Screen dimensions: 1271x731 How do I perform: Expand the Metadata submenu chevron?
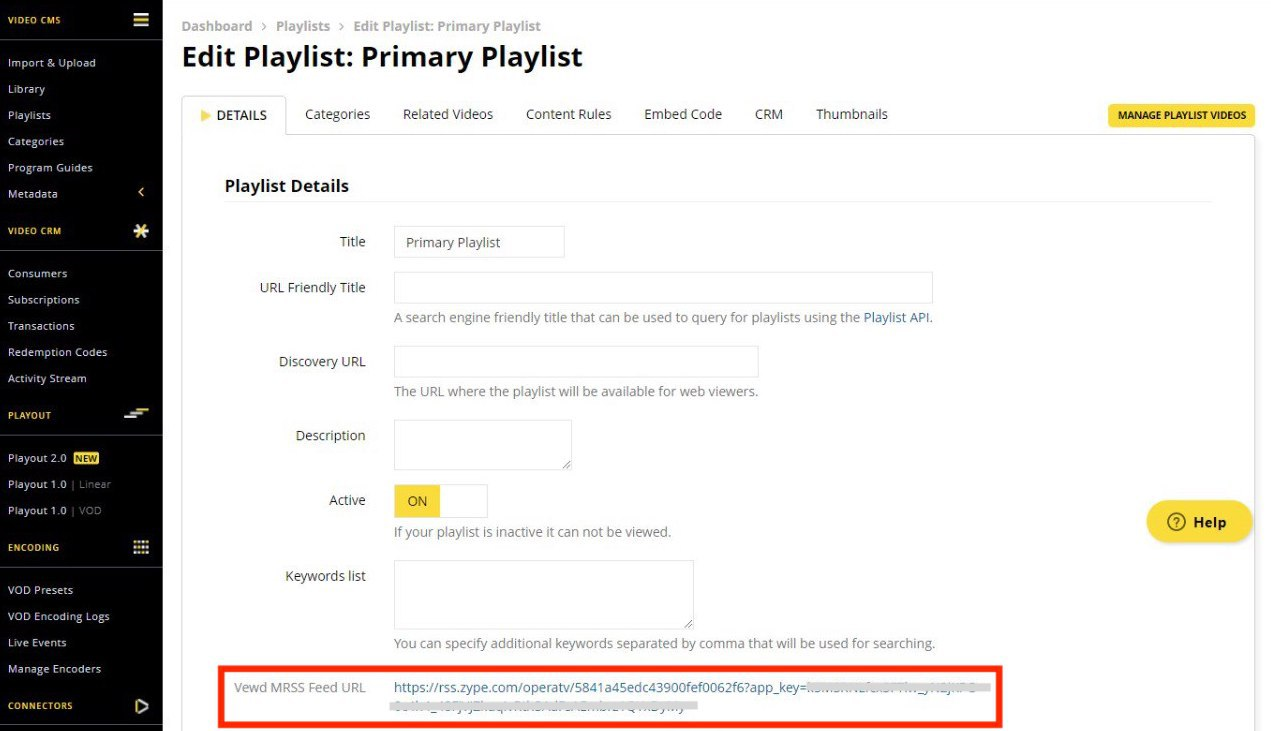(141, 193)
